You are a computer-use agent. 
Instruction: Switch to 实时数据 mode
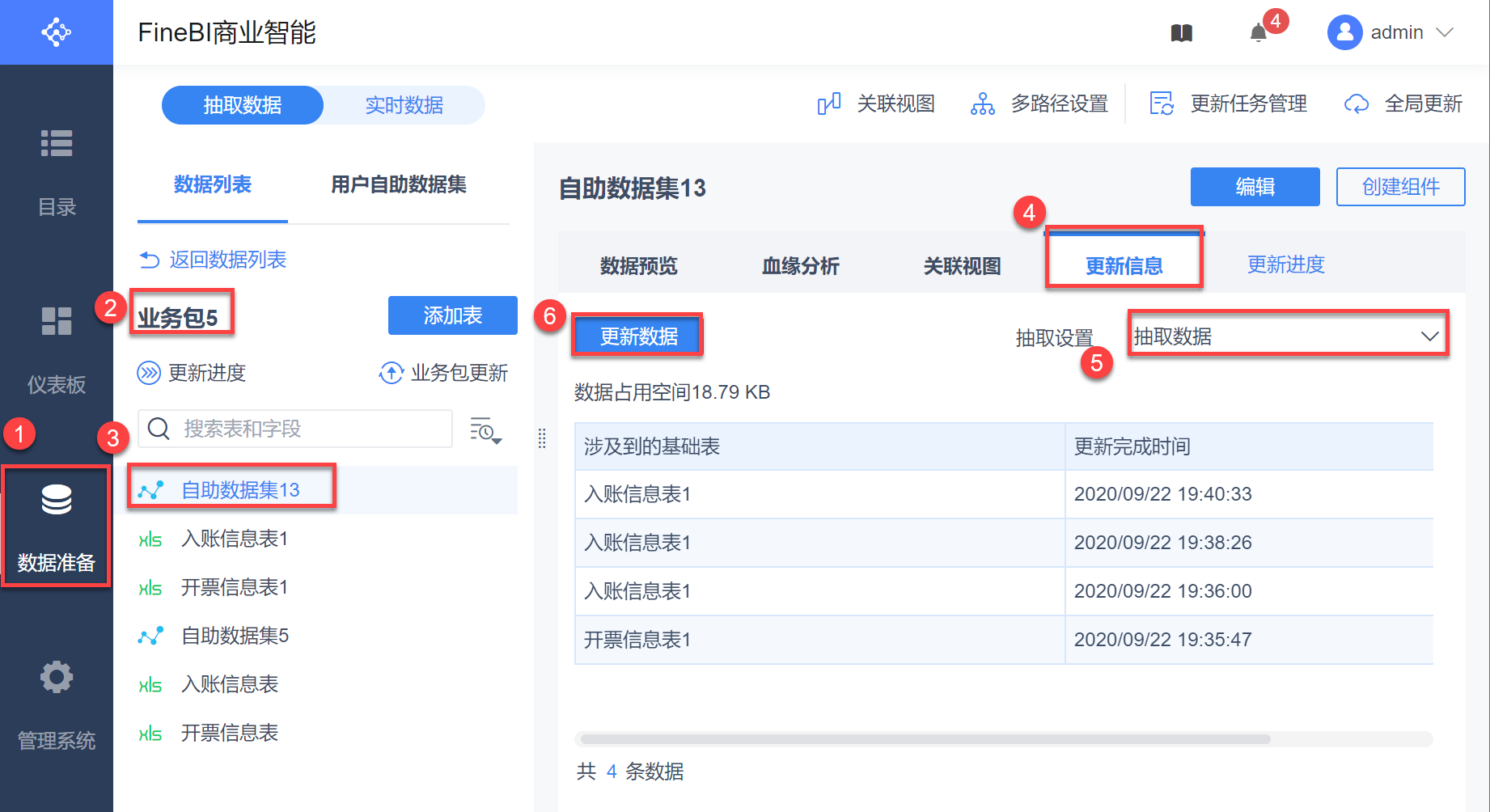(x=404, y=105)
